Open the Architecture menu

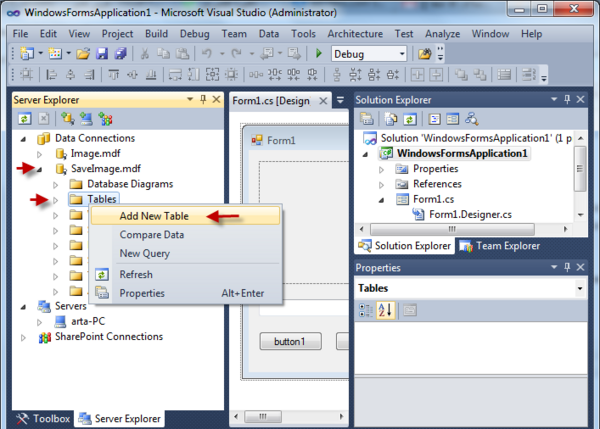(355, 34)
